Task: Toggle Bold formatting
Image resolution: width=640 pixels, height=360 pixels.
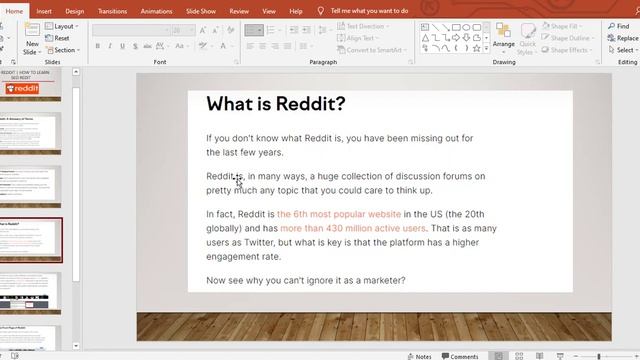Action: (98, 46)
